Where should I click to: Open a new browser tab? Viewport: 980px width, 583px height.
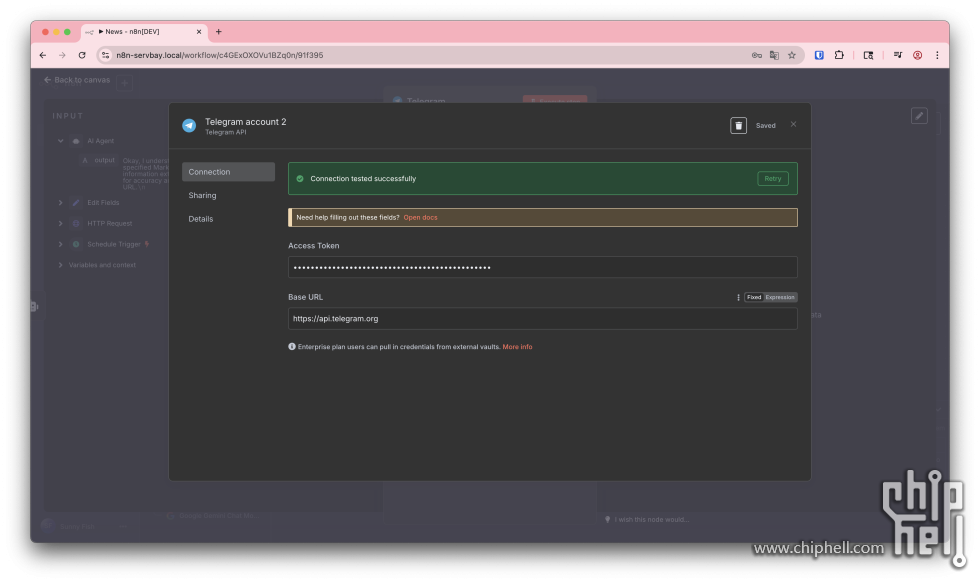click(x=218, y=32)
